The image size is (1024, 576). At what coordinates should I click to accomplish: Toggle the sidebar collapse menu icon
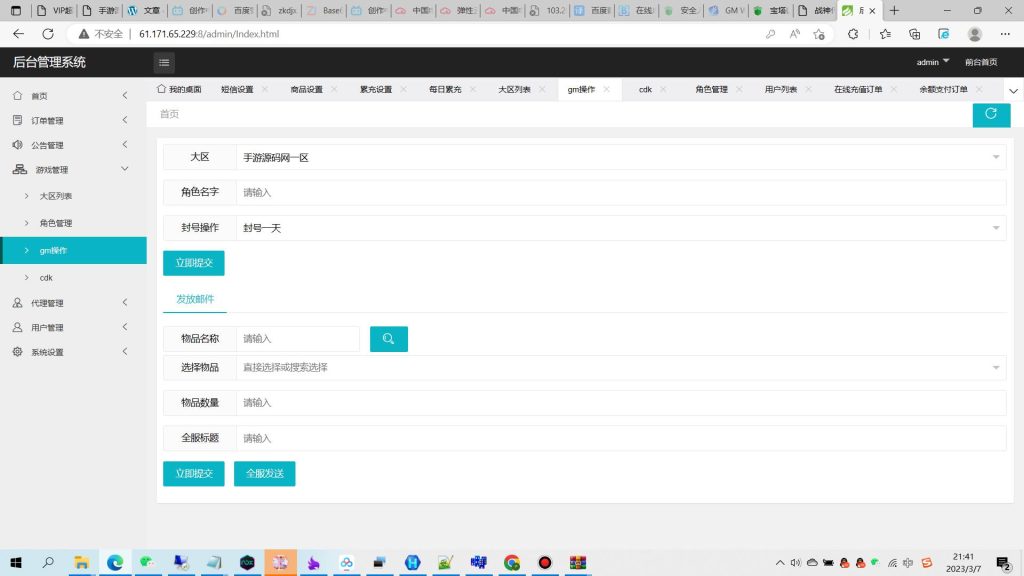coord(164,62)
